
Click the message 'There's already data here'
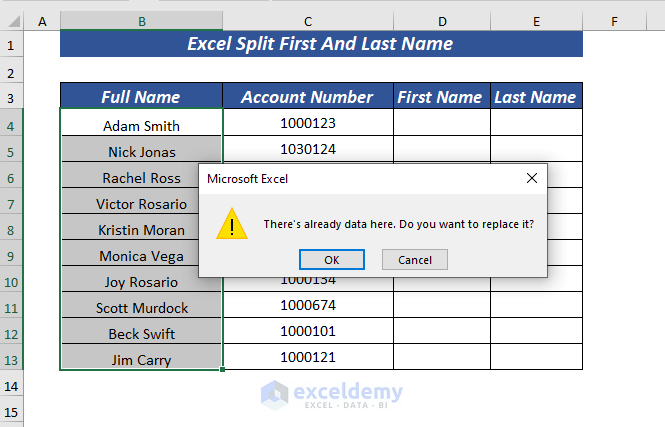329,224
